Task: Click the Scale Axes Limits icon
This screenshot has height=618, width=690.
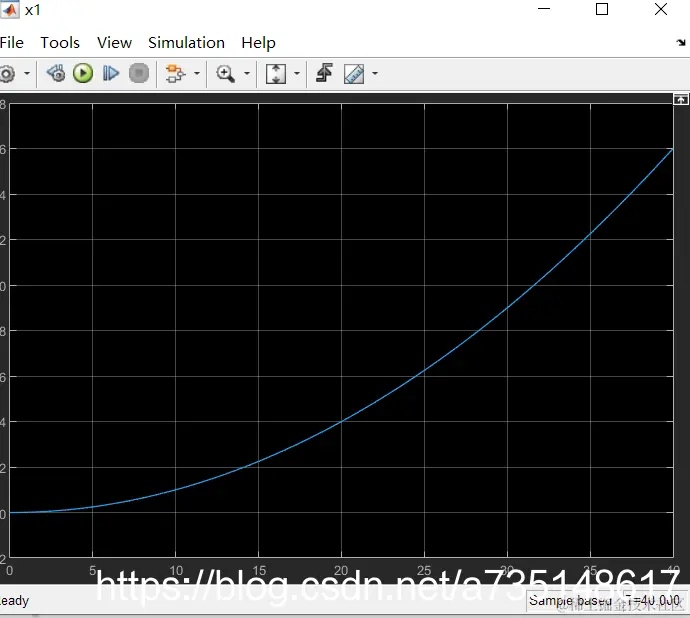Action: (276, 74)
